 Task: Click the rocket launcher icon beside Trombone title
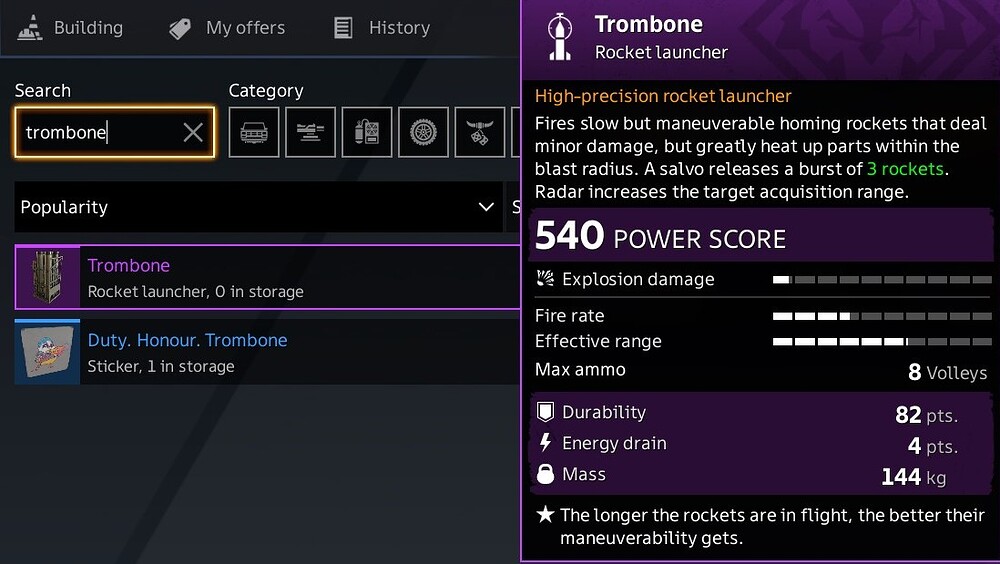click(560, 37)
